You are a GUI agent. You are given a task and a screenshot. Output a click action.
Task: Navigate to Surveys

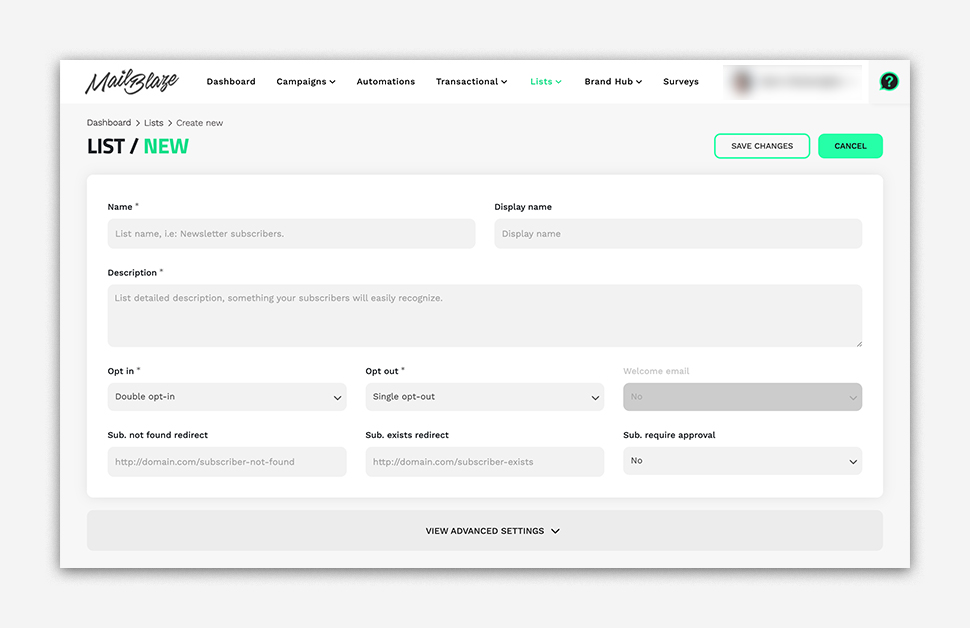click(680, 82)
